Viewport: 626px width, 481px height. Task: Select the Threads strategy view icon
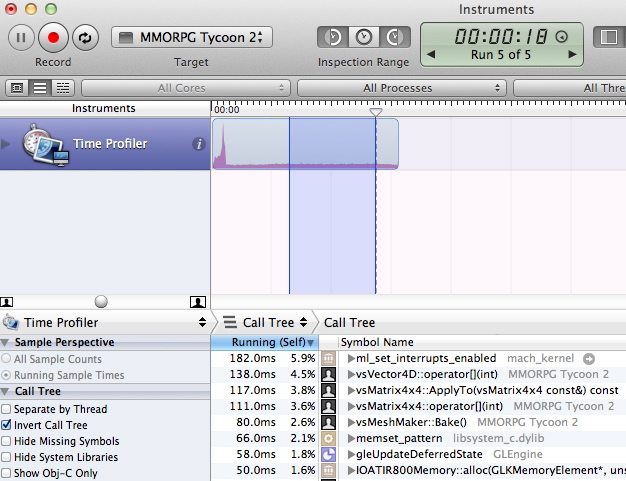(x=63, y=88)
